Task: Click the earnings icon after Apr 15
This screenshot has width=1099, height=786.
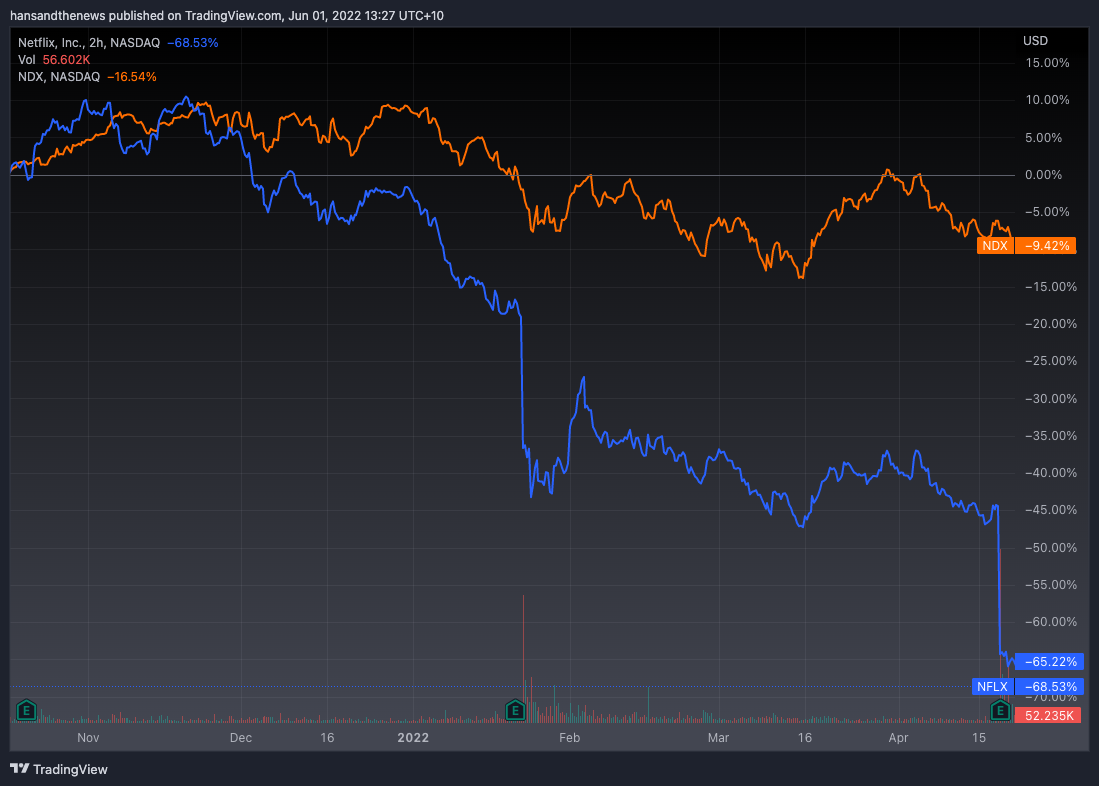Action: click(x=1000, y=710)
